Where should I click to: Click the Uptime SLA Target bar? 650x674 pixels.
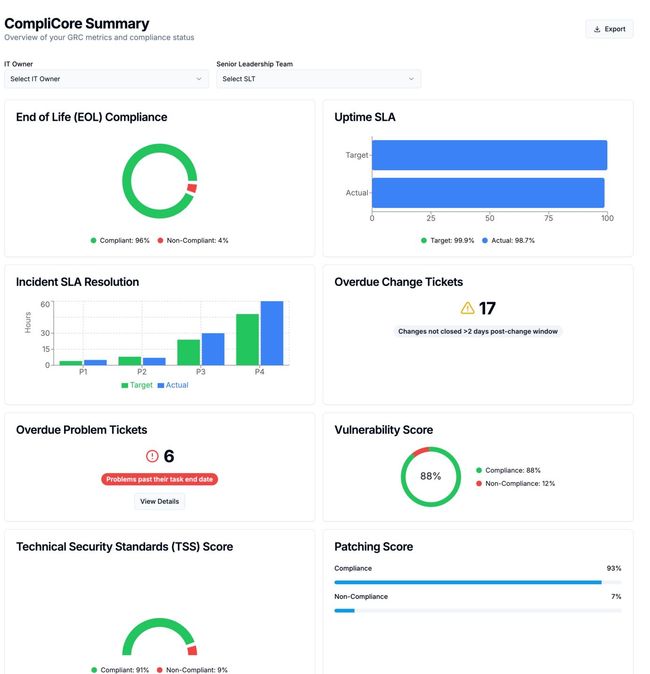tap(489, 155)
